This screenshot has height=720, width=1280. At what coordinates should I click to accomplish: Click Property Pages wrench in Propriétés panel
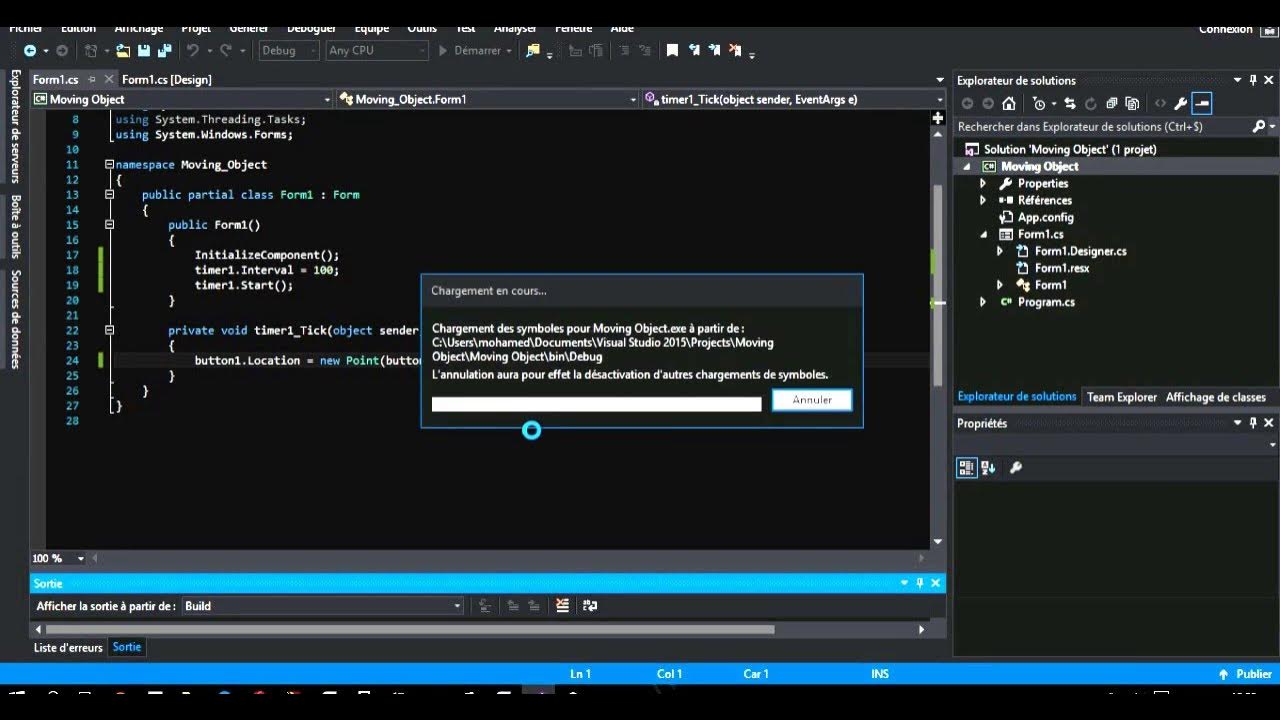(x=1016, y=467)
